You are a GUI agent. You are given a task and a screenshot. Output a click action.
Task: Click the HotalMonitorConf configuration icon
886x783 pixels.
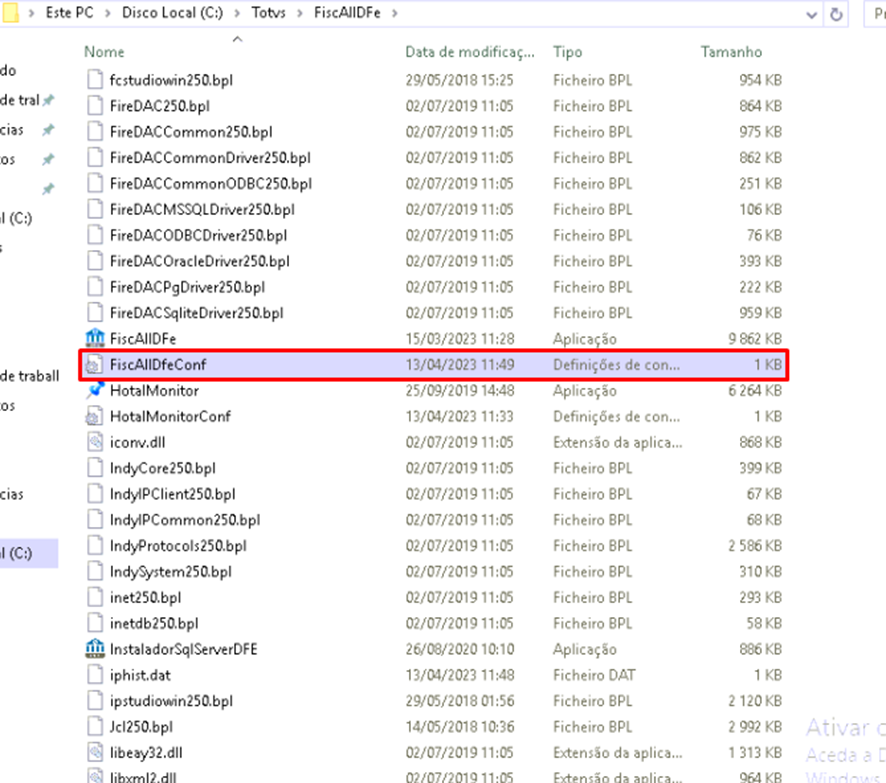(97, 416)
